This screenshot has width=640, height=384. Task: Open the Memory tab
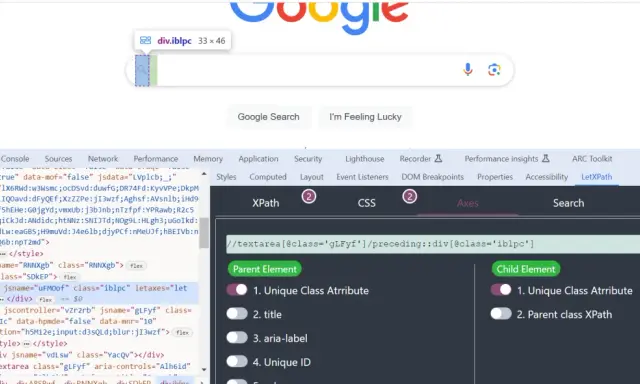(208, 159)
